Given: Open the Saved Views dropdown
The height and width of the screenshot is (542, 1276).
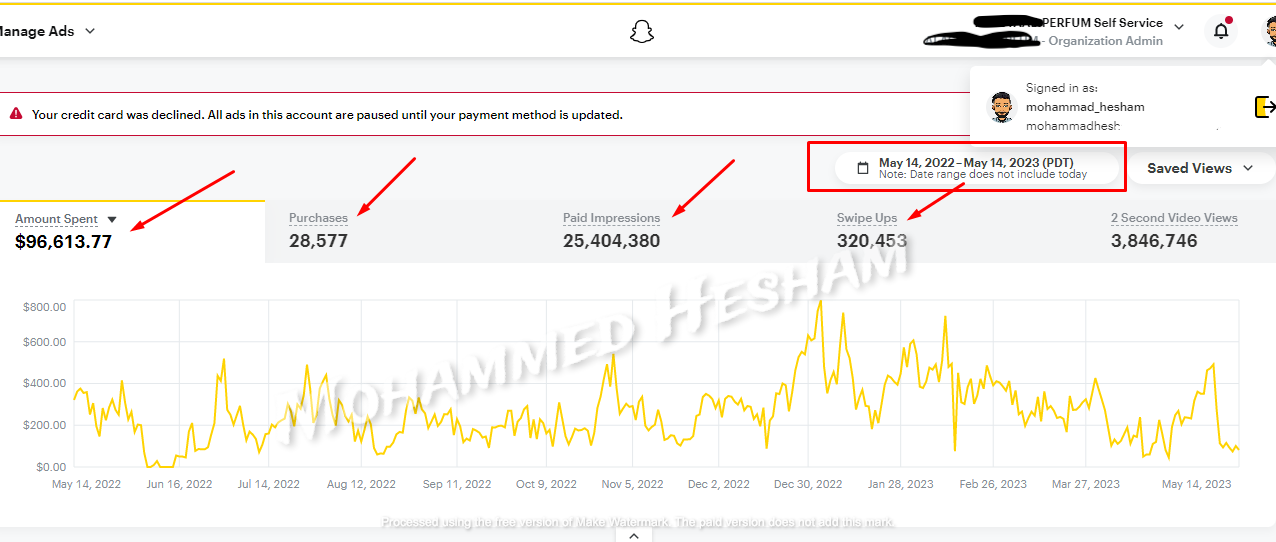Looking at the screenshot, I should tap(1199, 168).
